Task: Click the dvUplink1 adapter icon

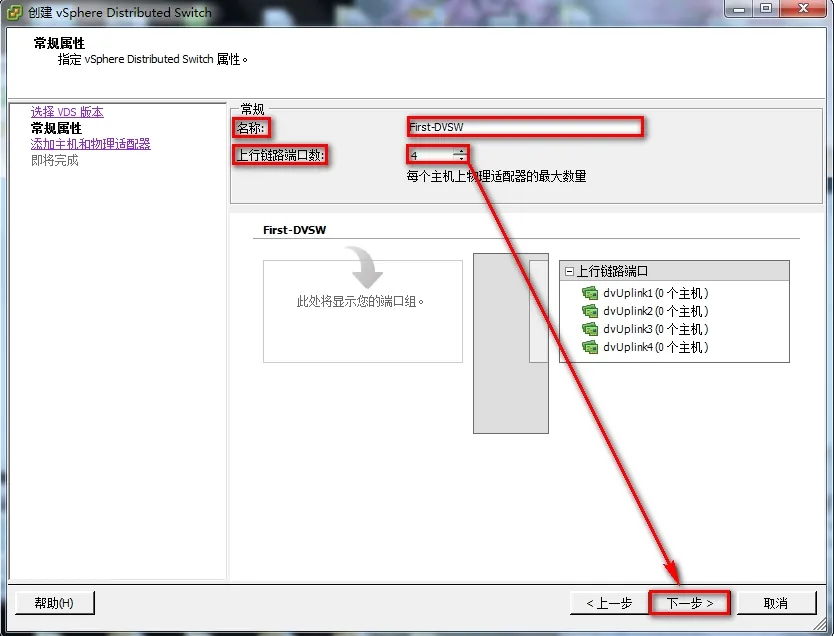Action: (x=590, y=293)
